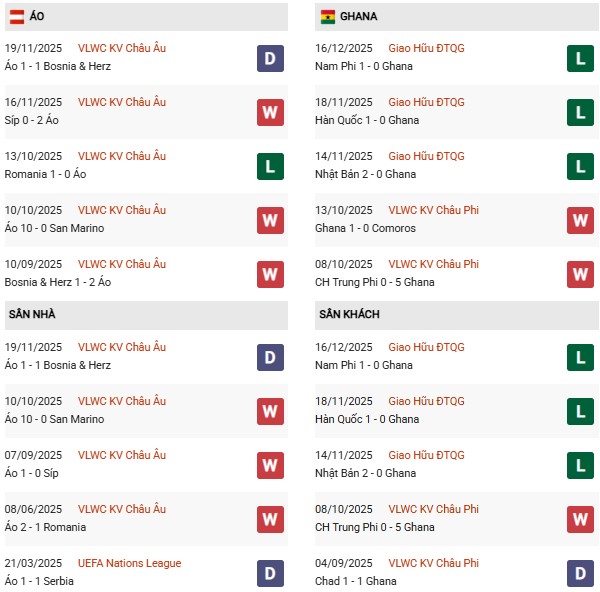This screenshot has height=592, width=600.
Task: Click the loss badge for Nam Phi 1 - 0 Ghana
Action: (581, 58)
